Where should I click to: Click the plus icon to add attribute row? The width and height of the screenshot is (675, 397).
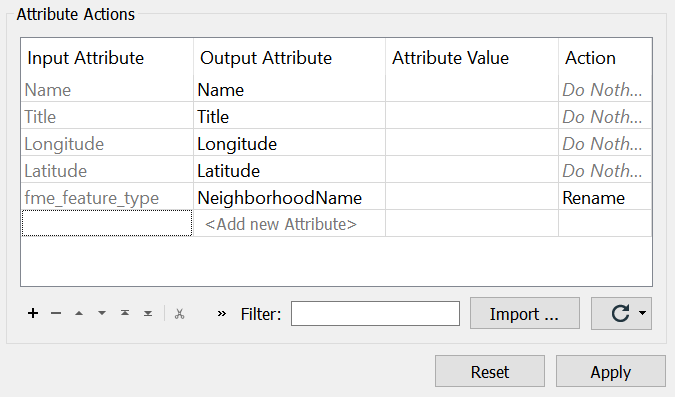click(33, 313)
